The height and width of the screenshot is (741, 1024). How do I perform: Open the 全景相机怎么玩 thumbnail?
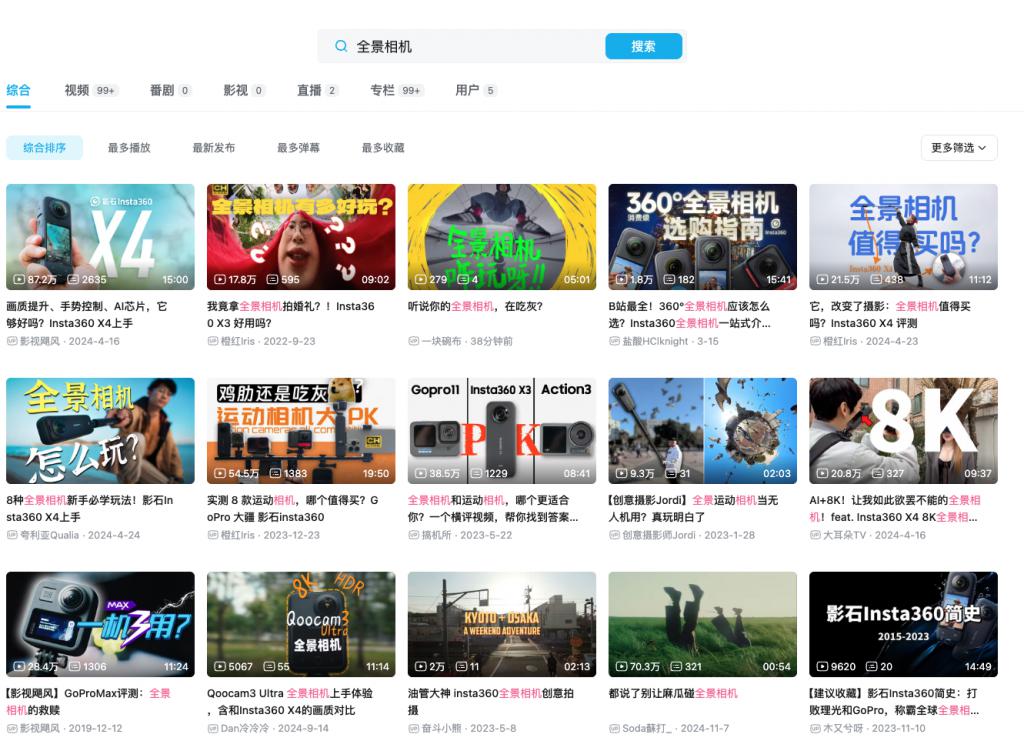(101, 431)
